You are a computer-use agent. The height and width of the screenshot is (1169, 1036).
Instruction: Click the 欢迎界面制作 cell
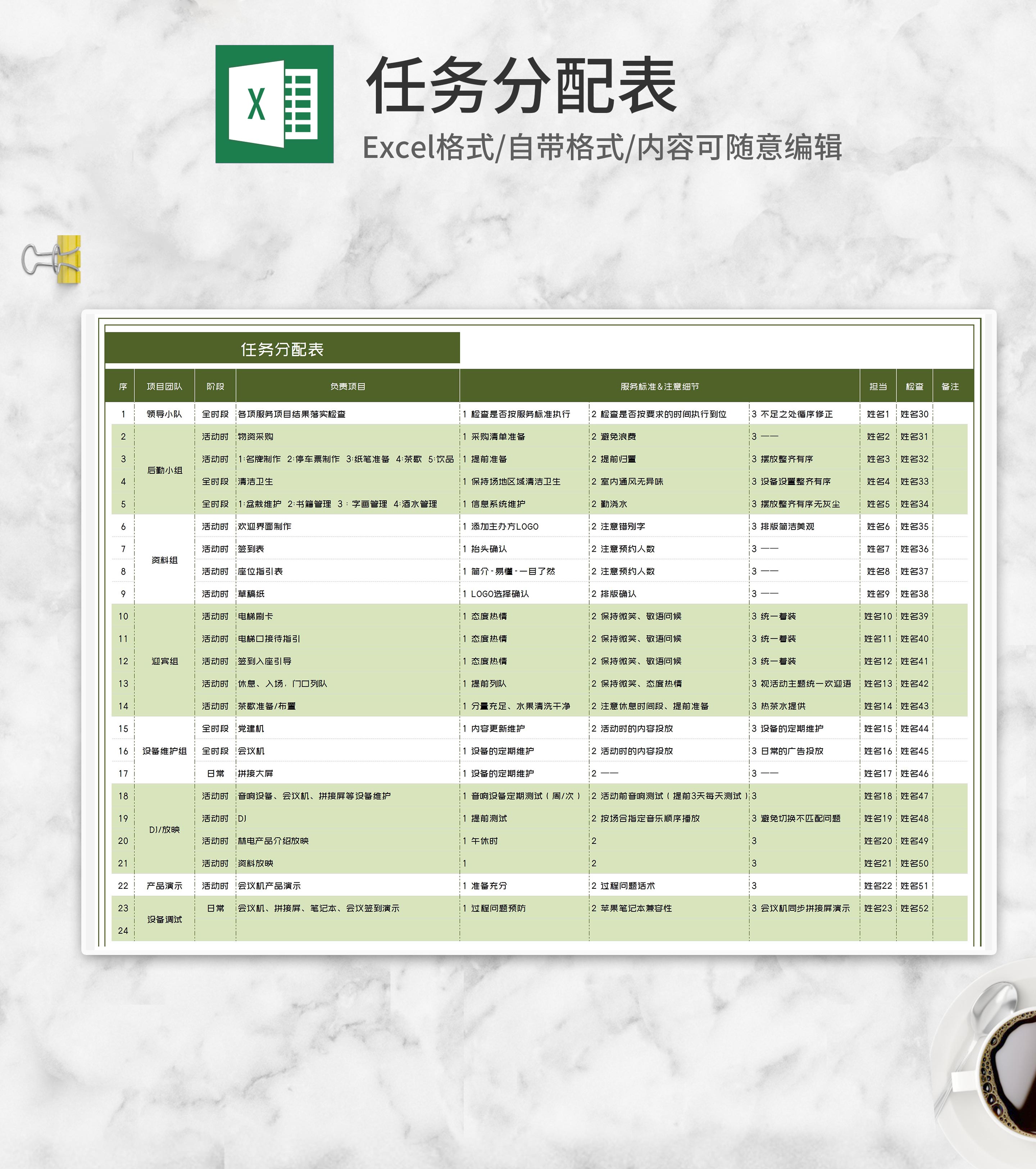[x=264, y=526]
